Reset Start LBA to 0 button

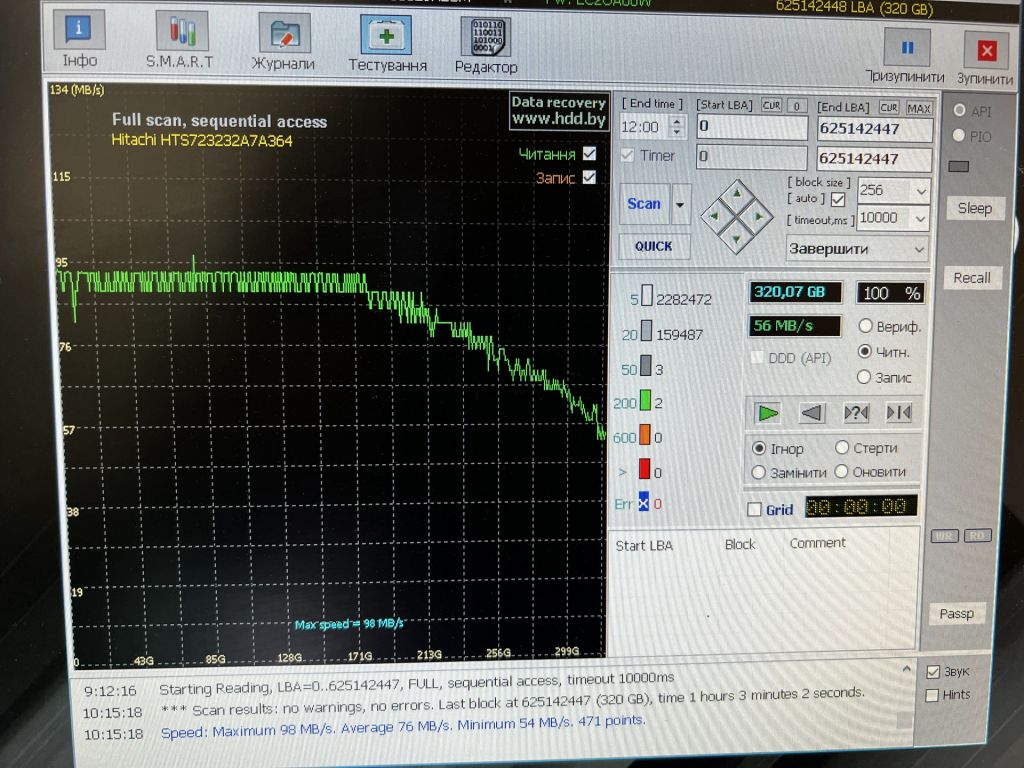[x=796, y=106]
